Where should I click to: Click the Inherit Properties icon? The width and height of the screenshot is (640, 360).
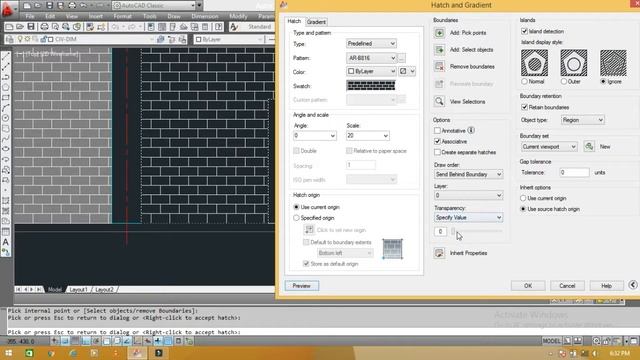tap(440, 253)
